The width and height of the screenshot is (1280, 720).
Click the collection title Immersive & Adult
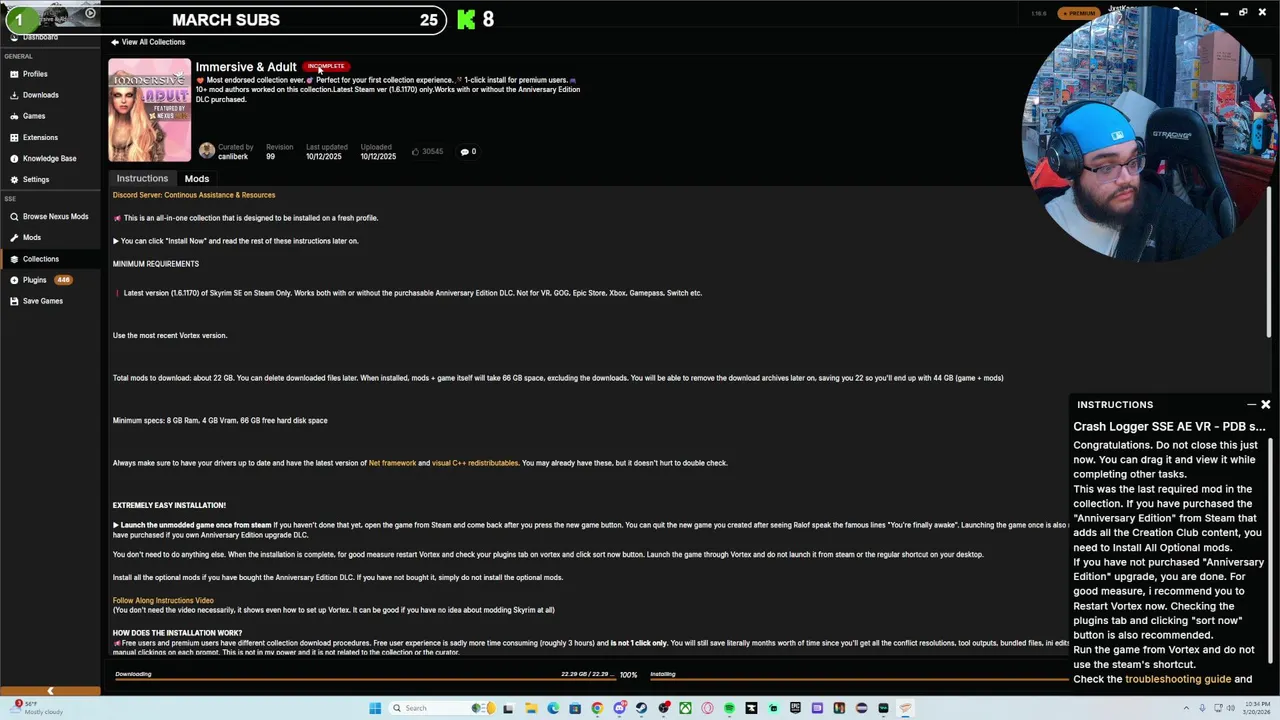click(x=246, y=67)
